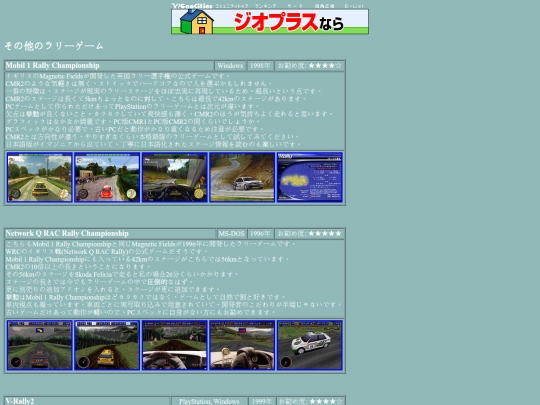
Task: Open the サーチ link
Action: [x=295, y=6]
